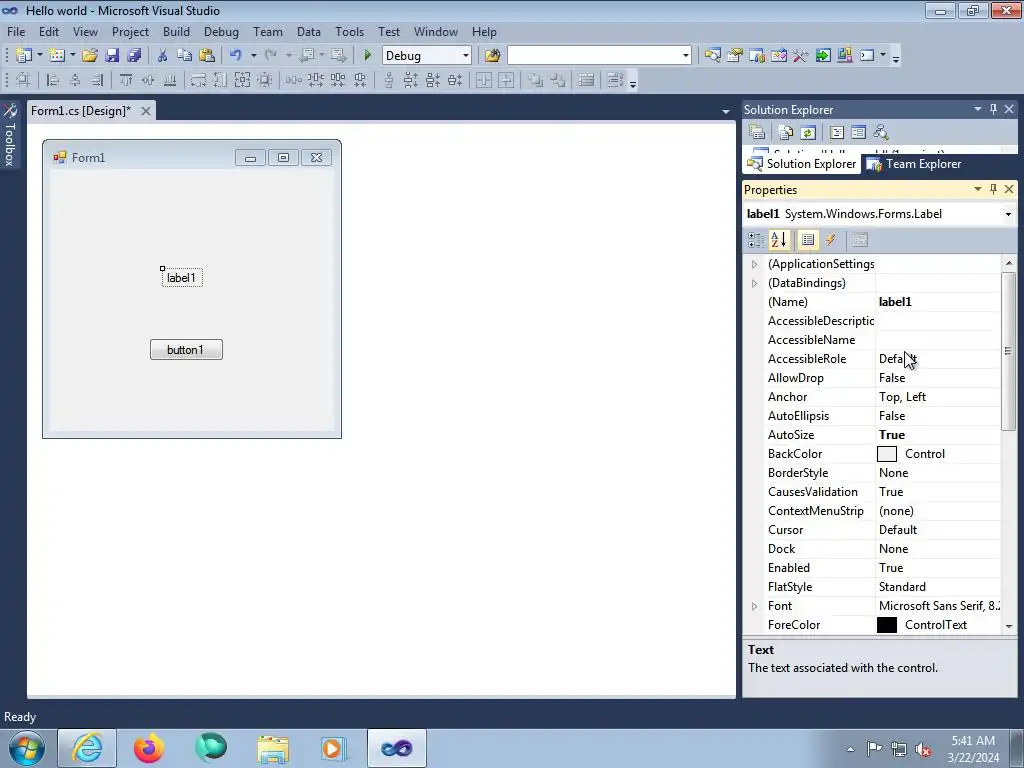Expand the (DataBindings) property
Image resolution: width=1024 pixels, height=768 pixels.
tap(754, 283)
